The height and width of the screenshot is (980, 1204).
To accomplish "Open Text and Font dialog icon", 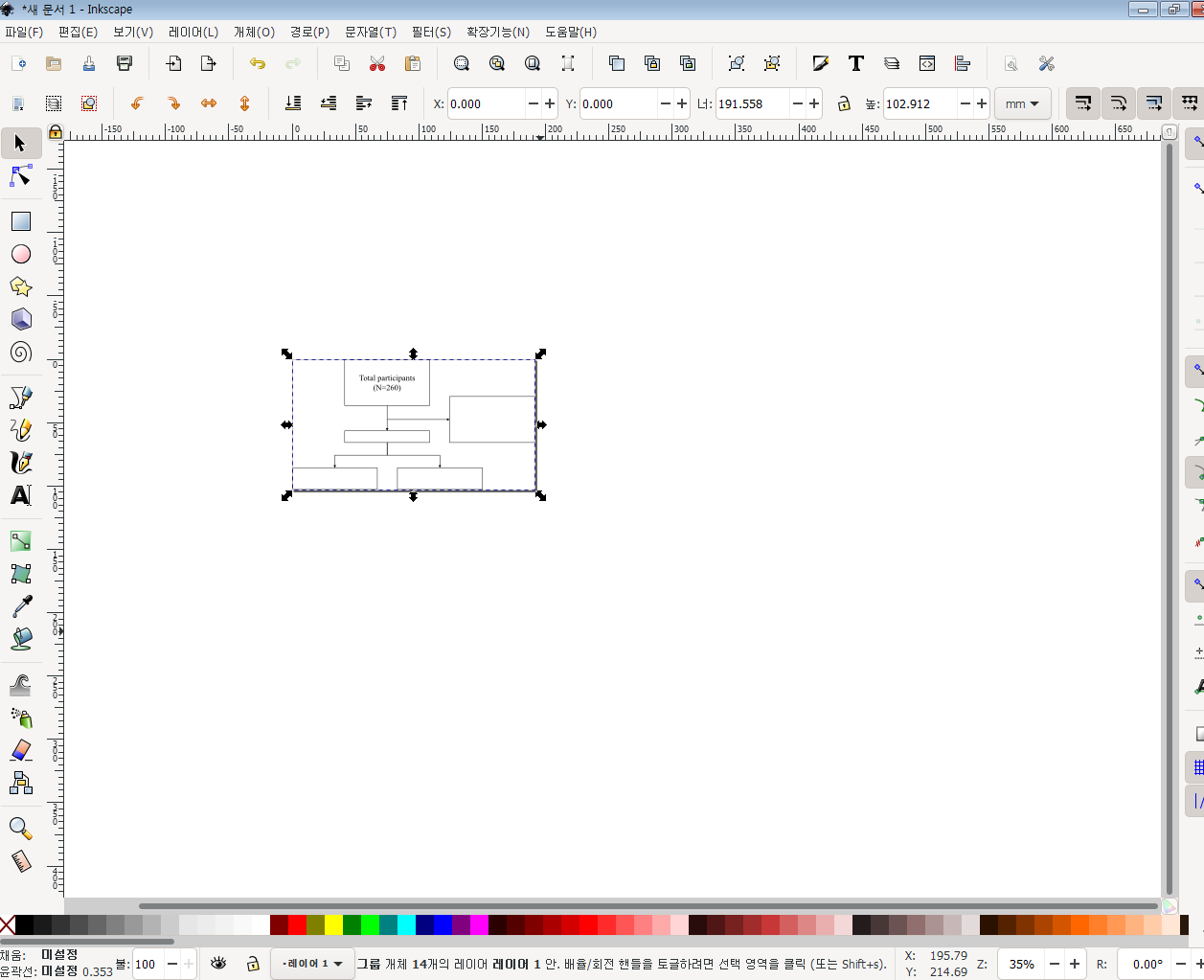I will [x=856, y=63].
